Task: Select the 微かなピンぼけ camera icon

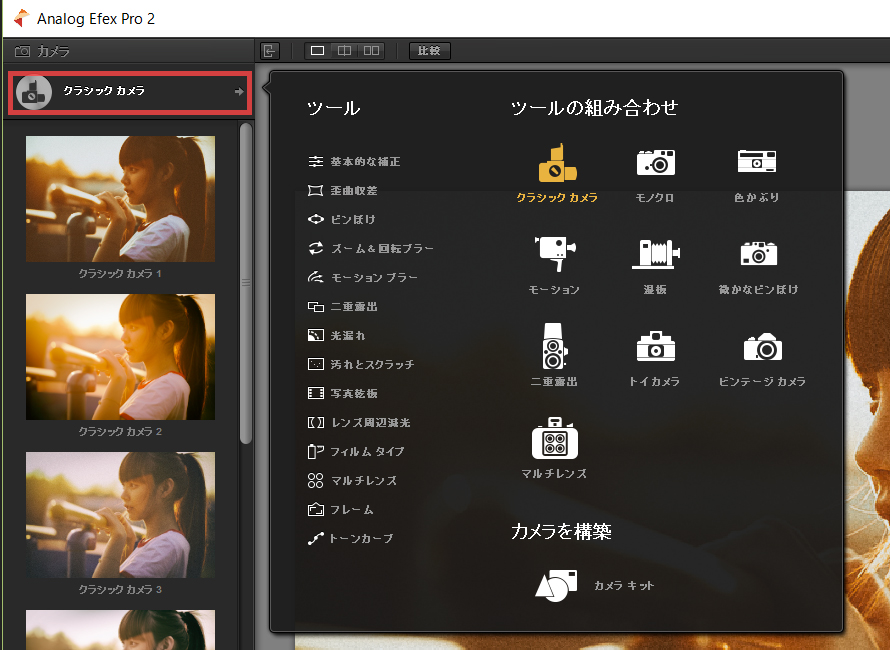Action: pos(759,254)
